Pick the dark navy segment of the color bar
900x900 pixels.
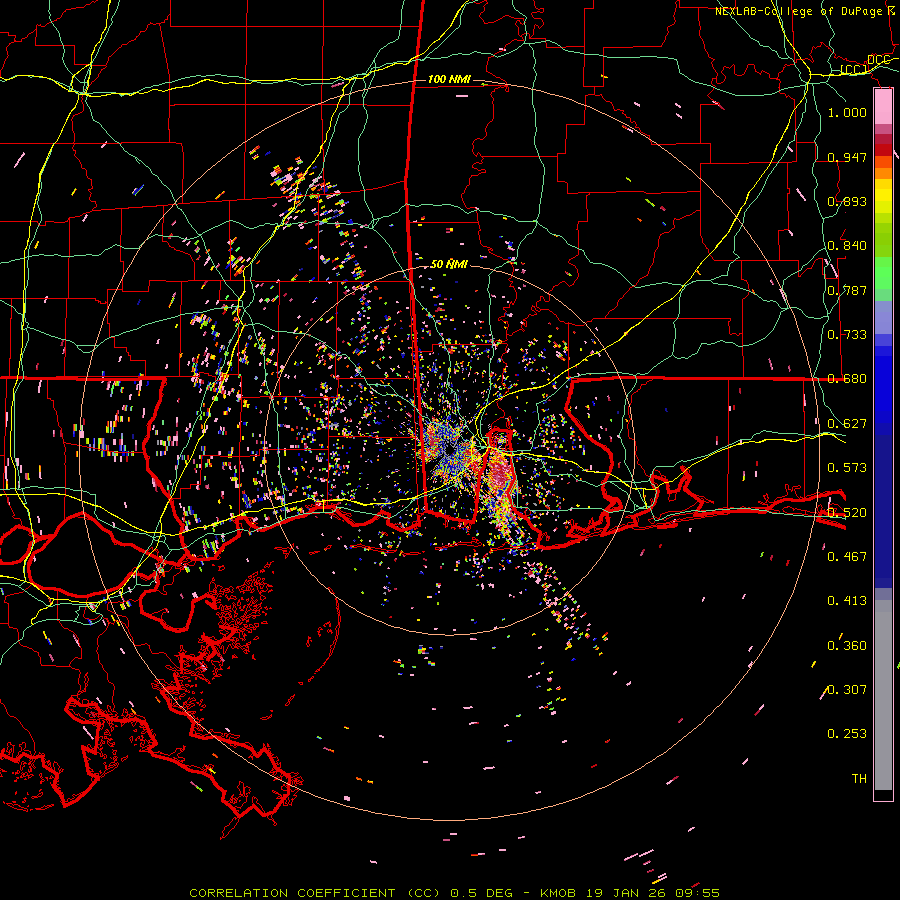(x=883, y=511)
